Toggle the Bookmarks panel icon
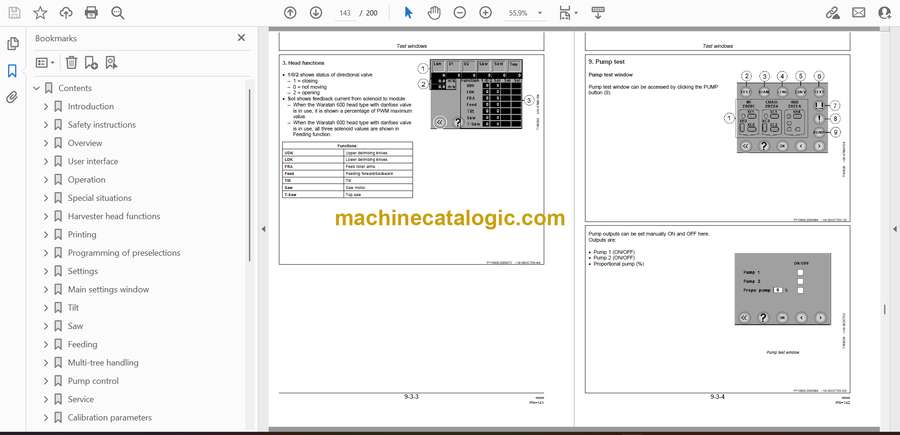 pyautogui.click(x=13, y=71)
